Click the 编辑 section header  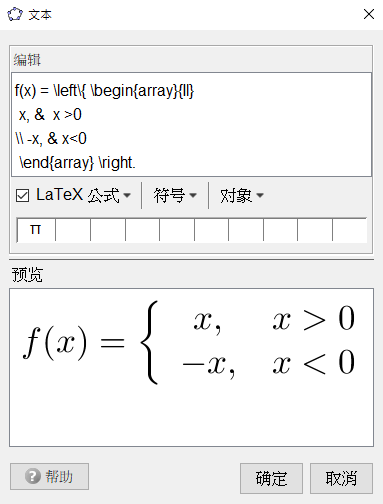(x=27, y=60)
